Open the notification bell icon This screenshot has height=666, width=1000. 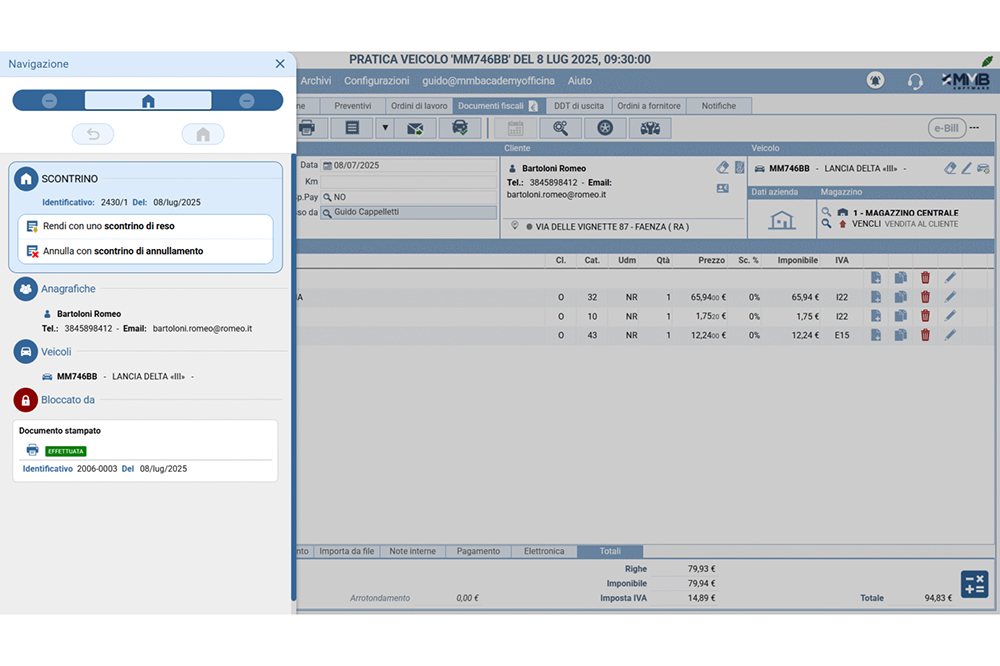[876, 81]
